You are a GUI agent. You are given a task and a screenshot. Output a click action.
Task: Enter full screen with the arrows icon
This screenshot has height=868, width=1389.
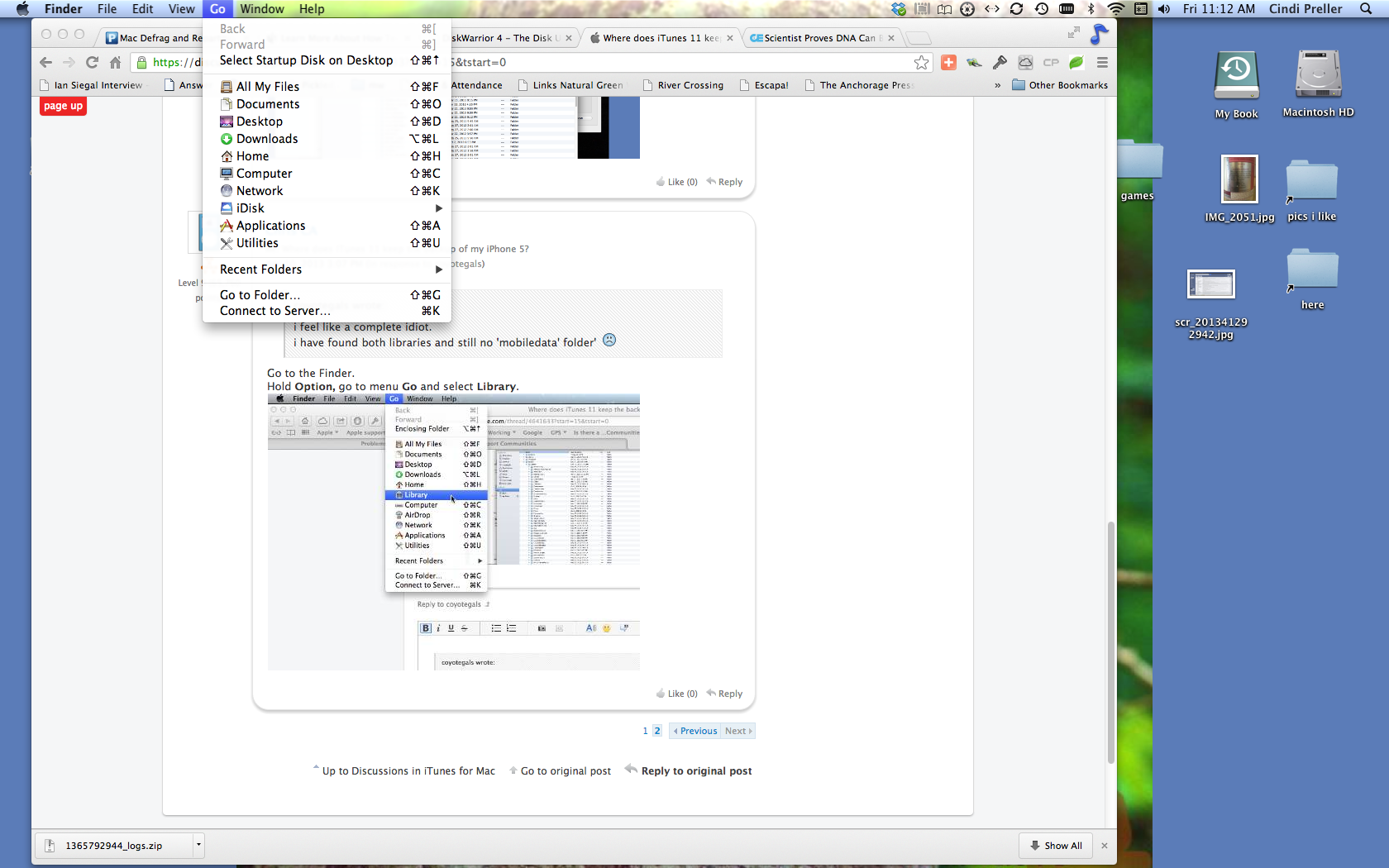[1073, 32]
